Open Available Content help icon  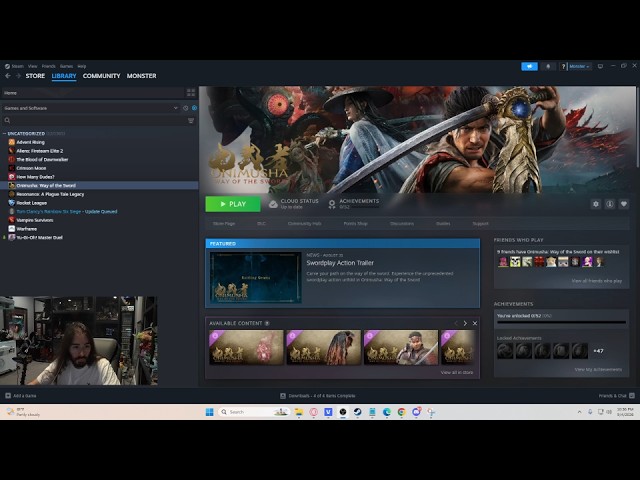tap(267, 323)
